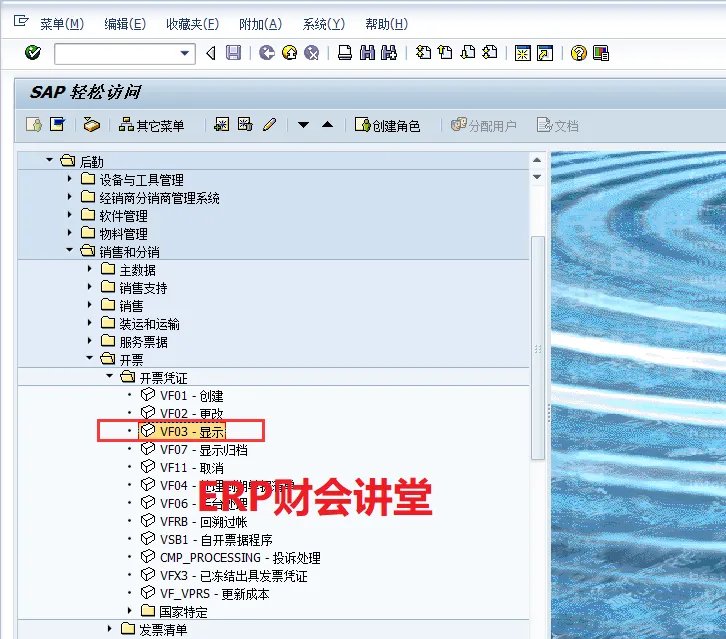This screenshot has width=726, height=639.
Task: Click the Generate Shortcut icon
Action: click(545, 53)
